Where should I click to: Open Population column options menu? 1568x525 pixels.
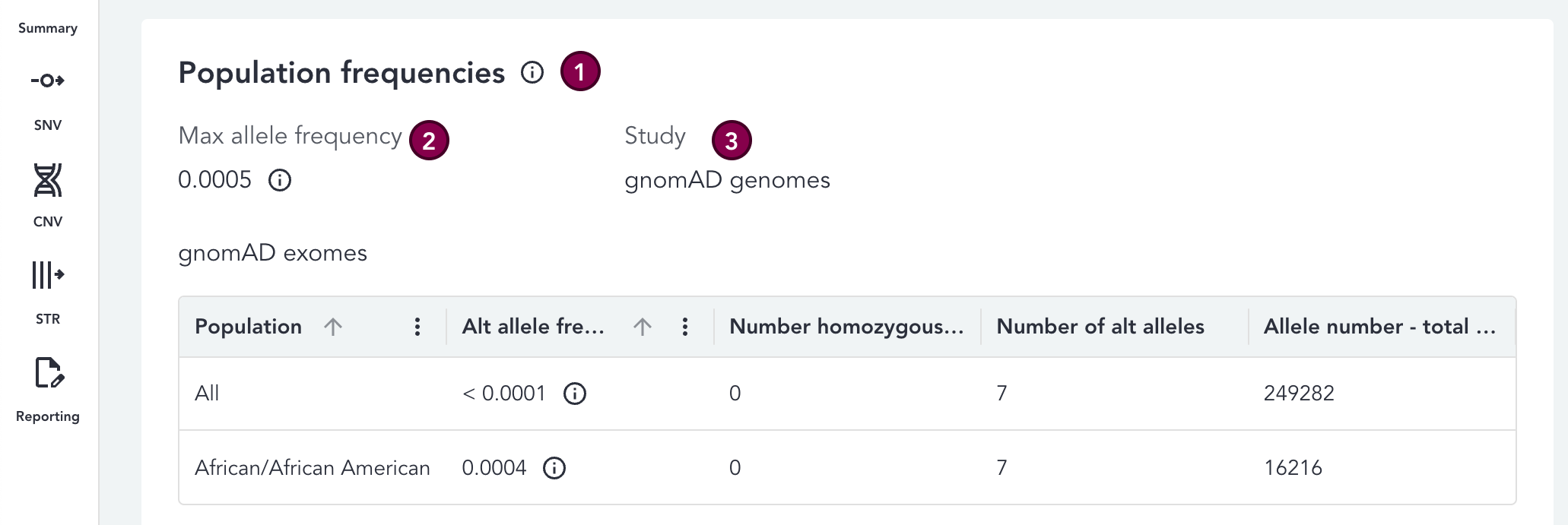pos(417,327)
